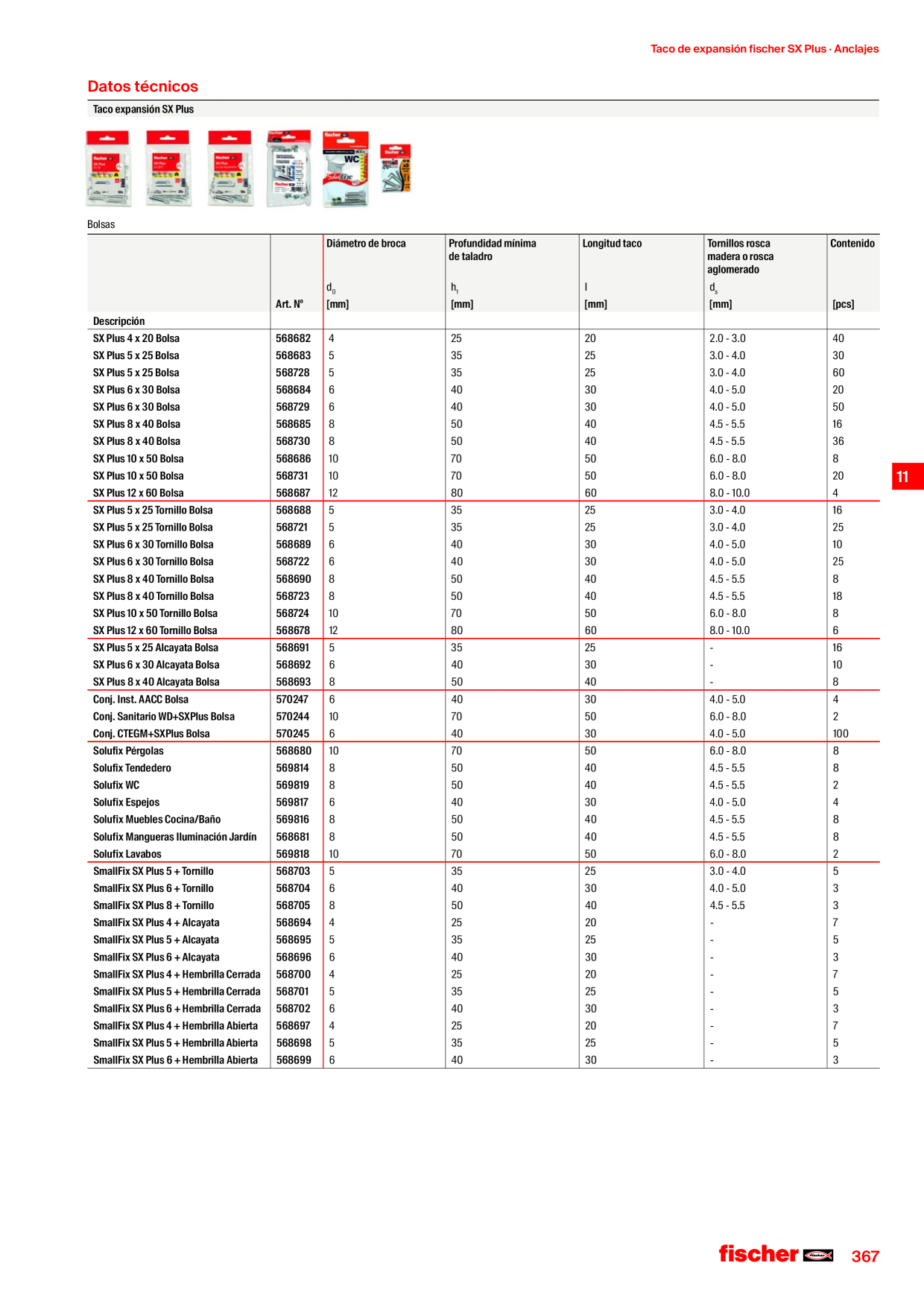Click 'SmallFix SX Plus 6 + Hembrilla Cerrada'
The image size is (924, 1307).
[177, 1009]
